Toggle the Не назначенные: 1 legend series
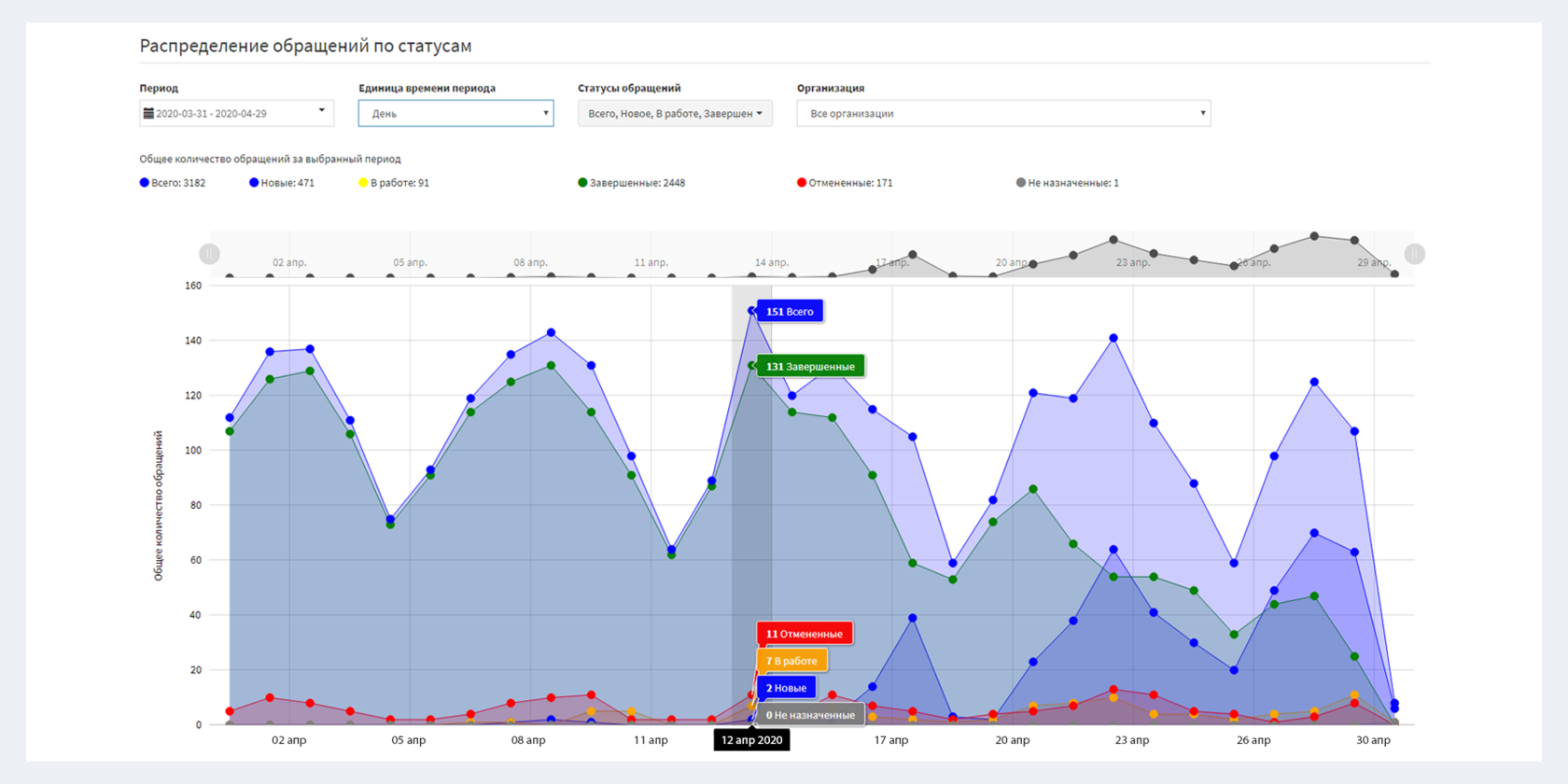Viewport: 1568px width, 784px height. click(1068, 183)
